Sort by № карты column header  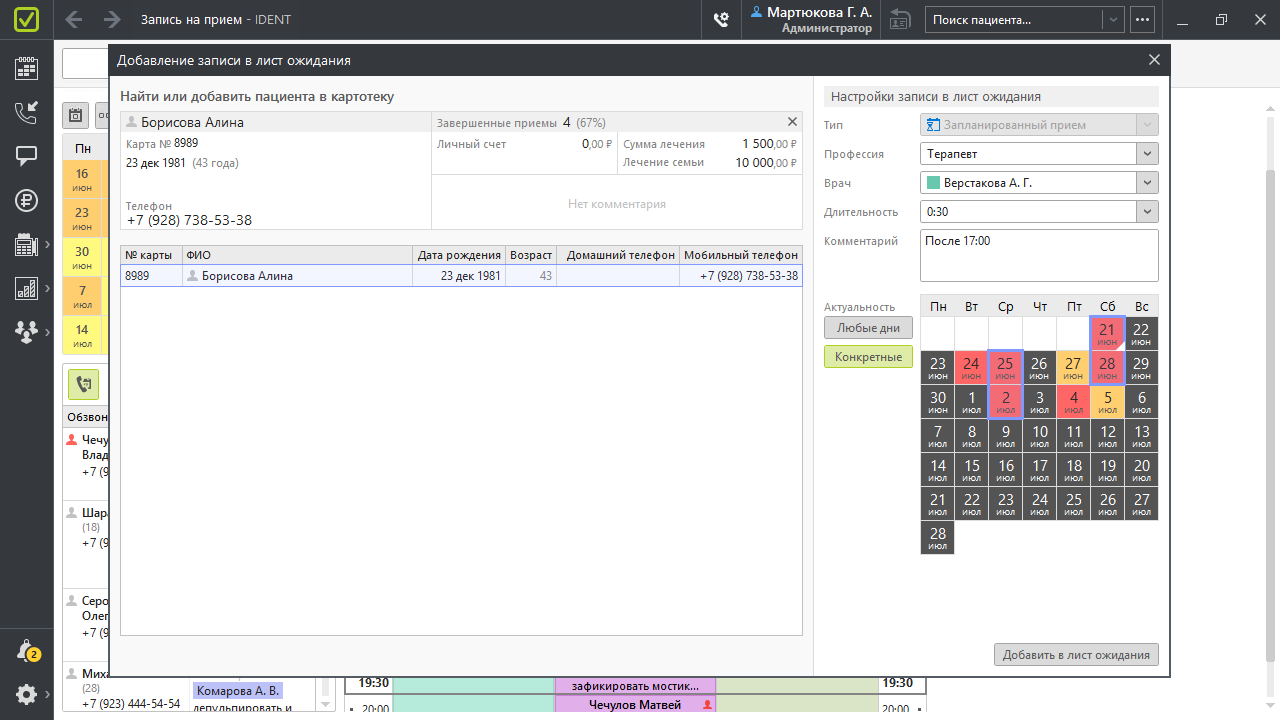(x=151, y=255)
